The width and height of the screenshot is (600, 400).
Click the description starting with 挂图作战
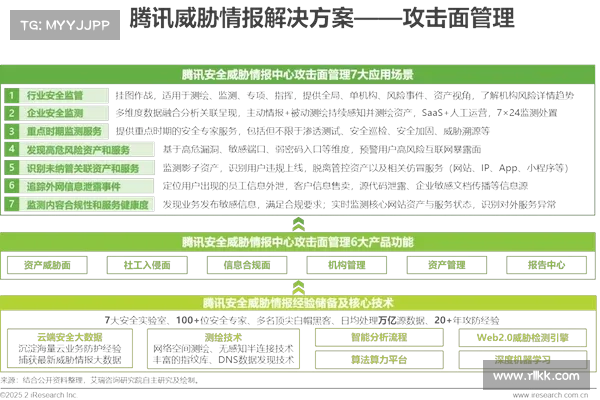coord(344,95)
